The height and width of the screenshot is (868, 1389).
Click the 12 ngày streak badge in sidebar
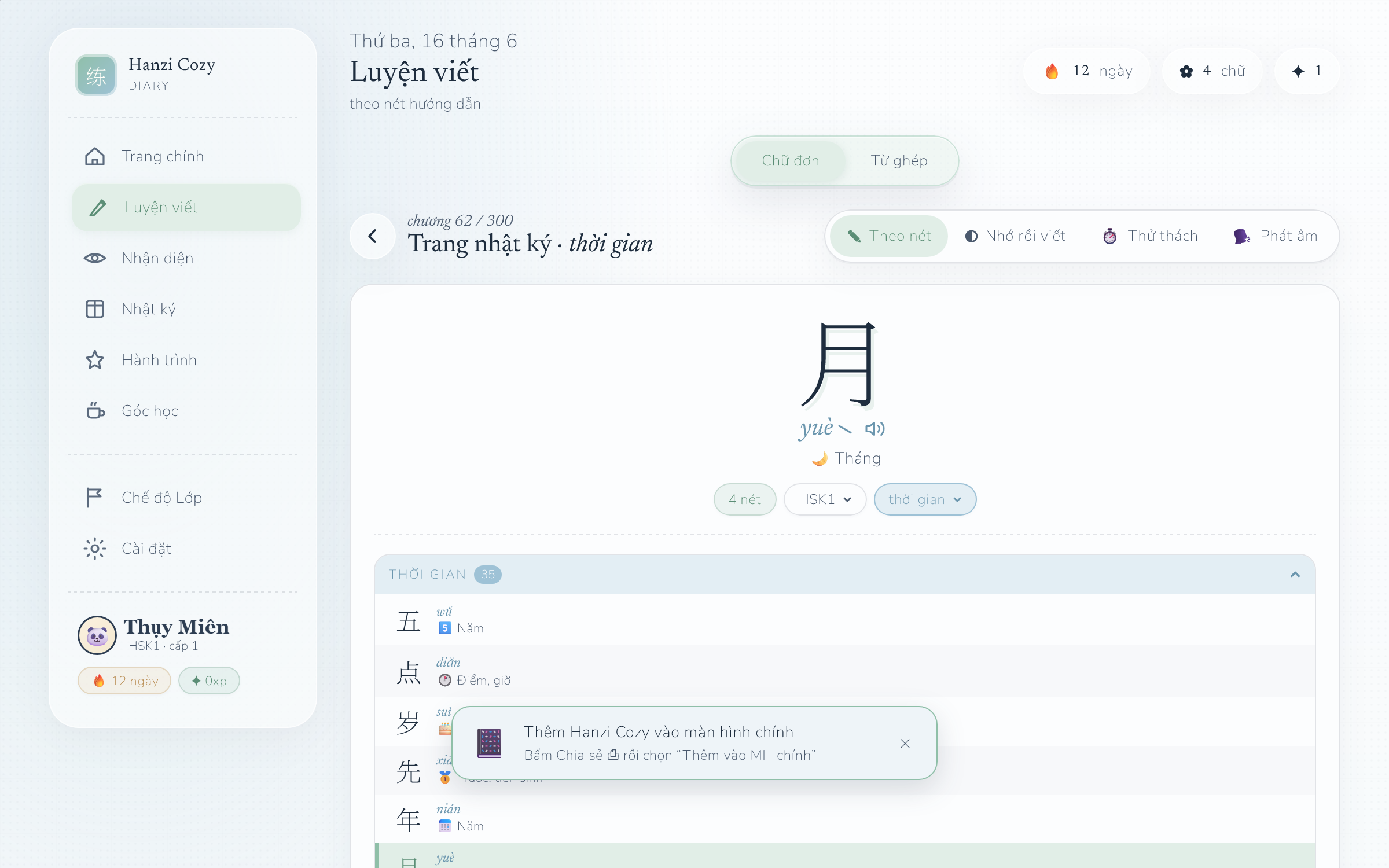(124, 681)
